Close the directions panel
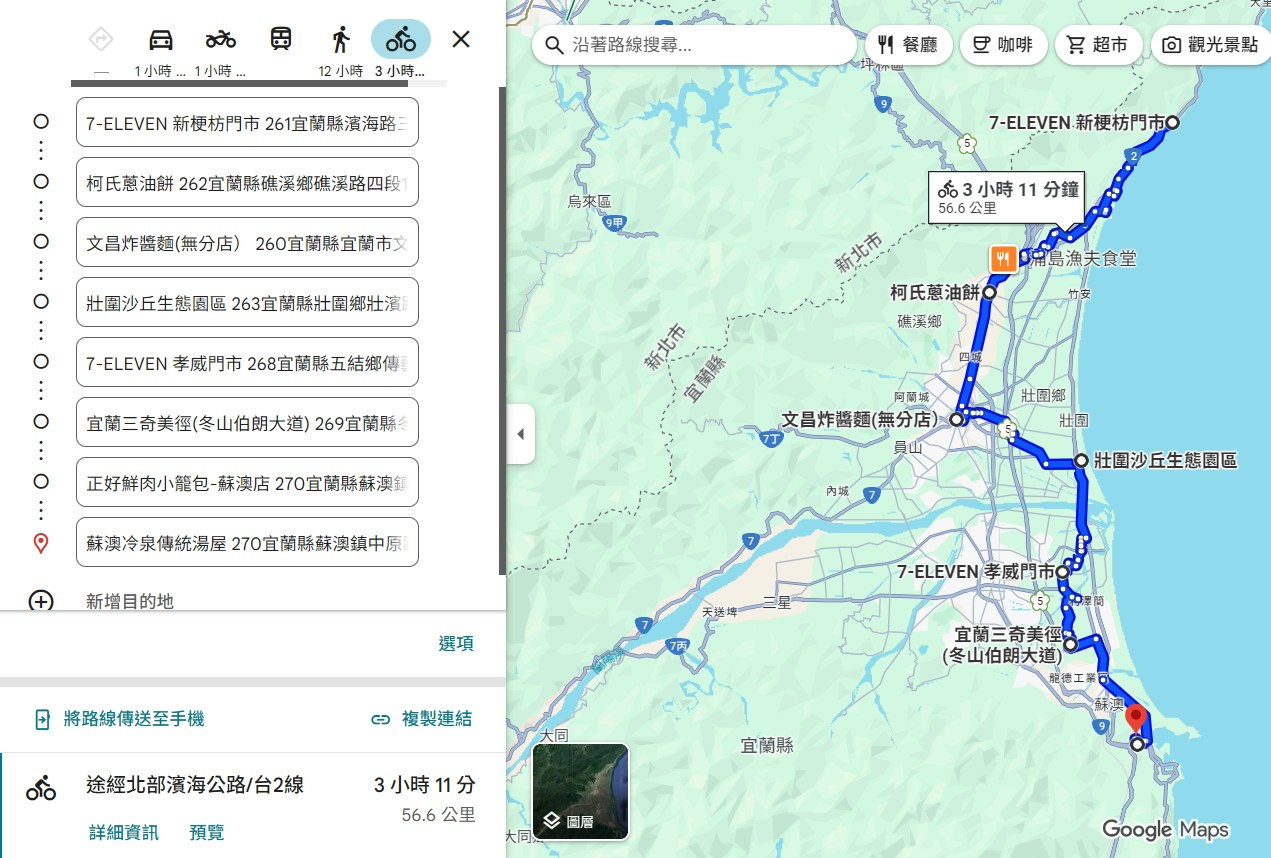 coord(461,40)
